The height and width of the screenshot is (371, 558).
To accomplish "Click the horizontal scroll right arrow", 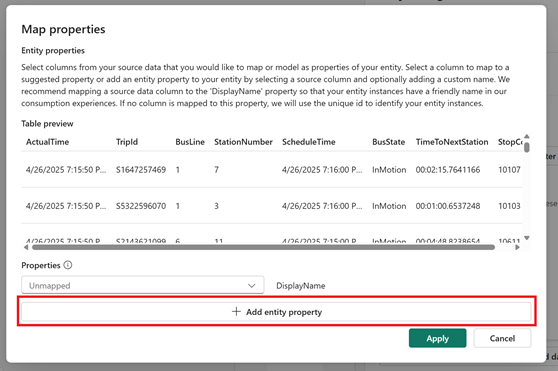I will coord(517,247).
